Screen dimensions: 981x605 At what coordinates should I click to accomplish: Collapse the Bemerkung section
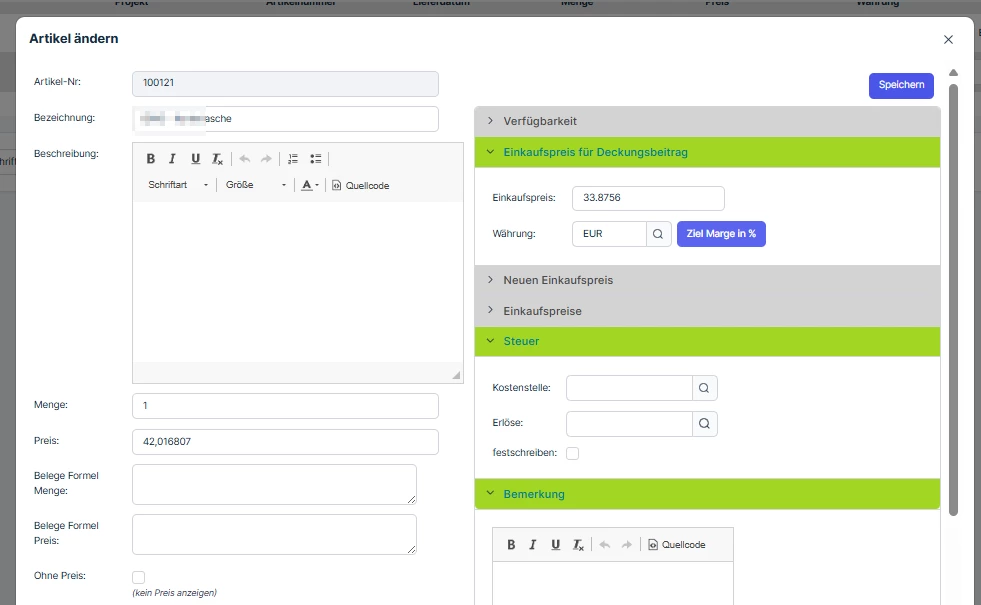tap(708, 494)
